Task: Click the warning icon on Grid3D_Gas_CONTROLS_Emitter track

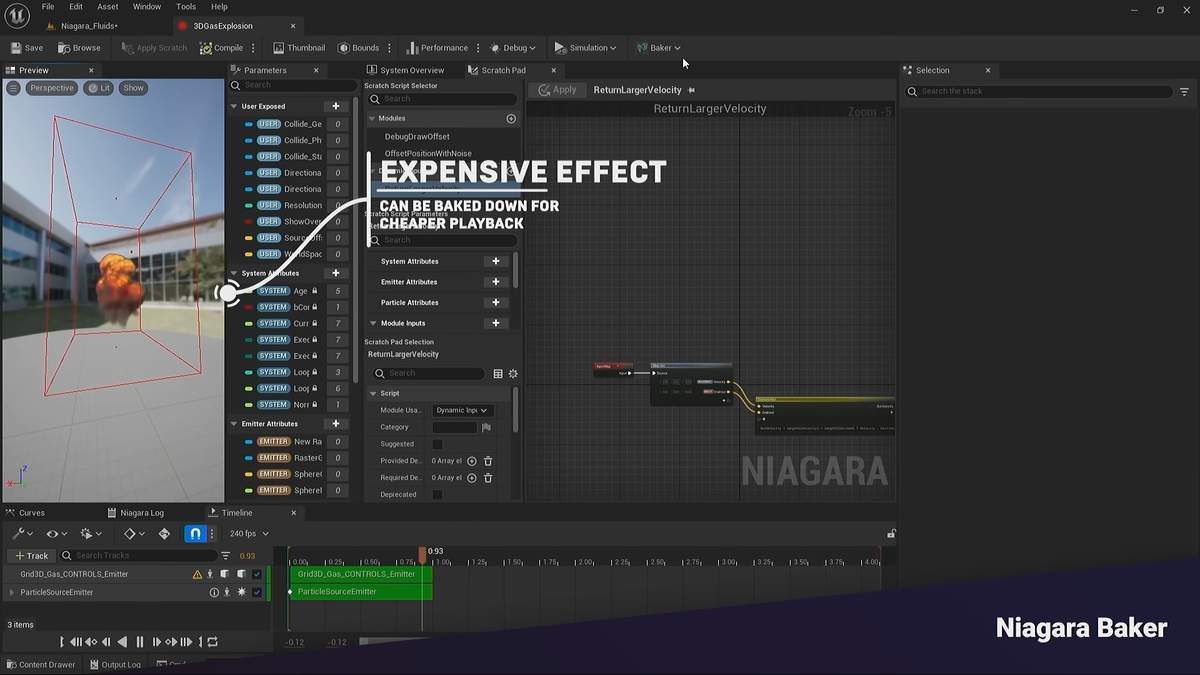Action: [x=197, y=575]
